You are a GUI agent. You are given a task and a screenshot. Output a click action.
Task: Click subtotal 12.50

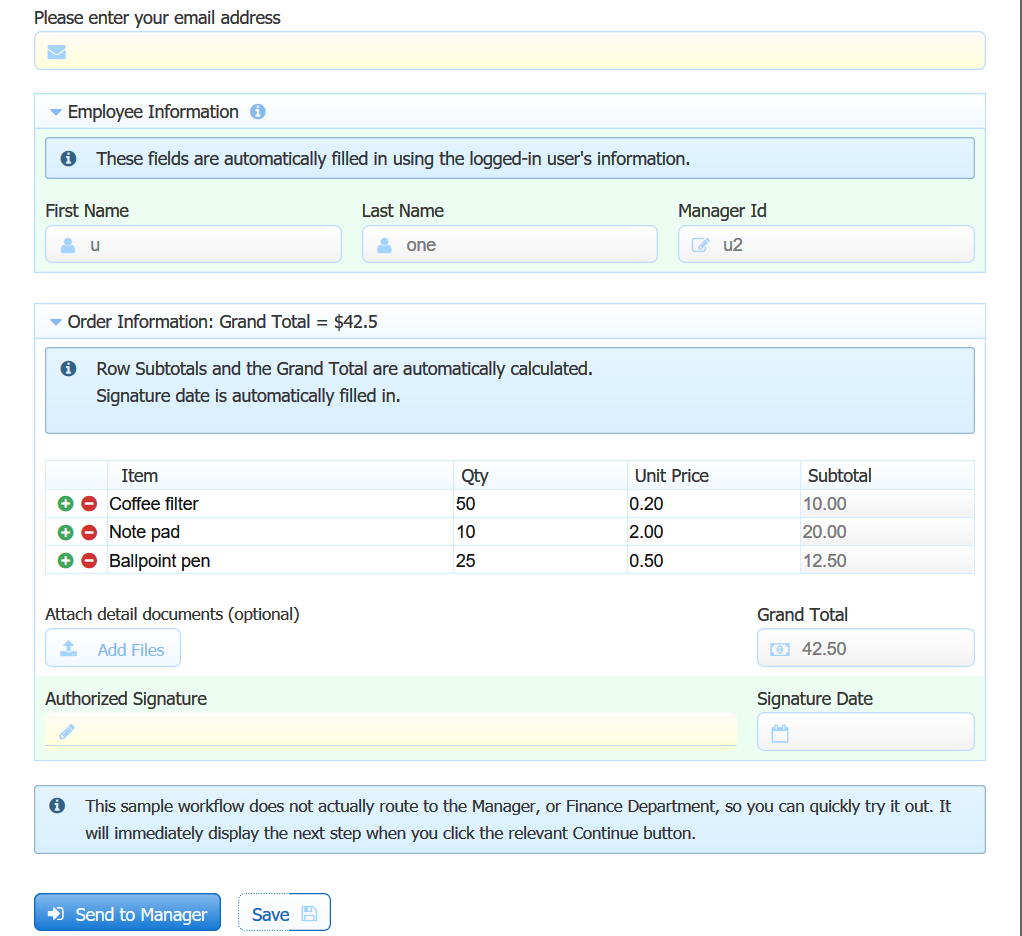tap(888, 561)
